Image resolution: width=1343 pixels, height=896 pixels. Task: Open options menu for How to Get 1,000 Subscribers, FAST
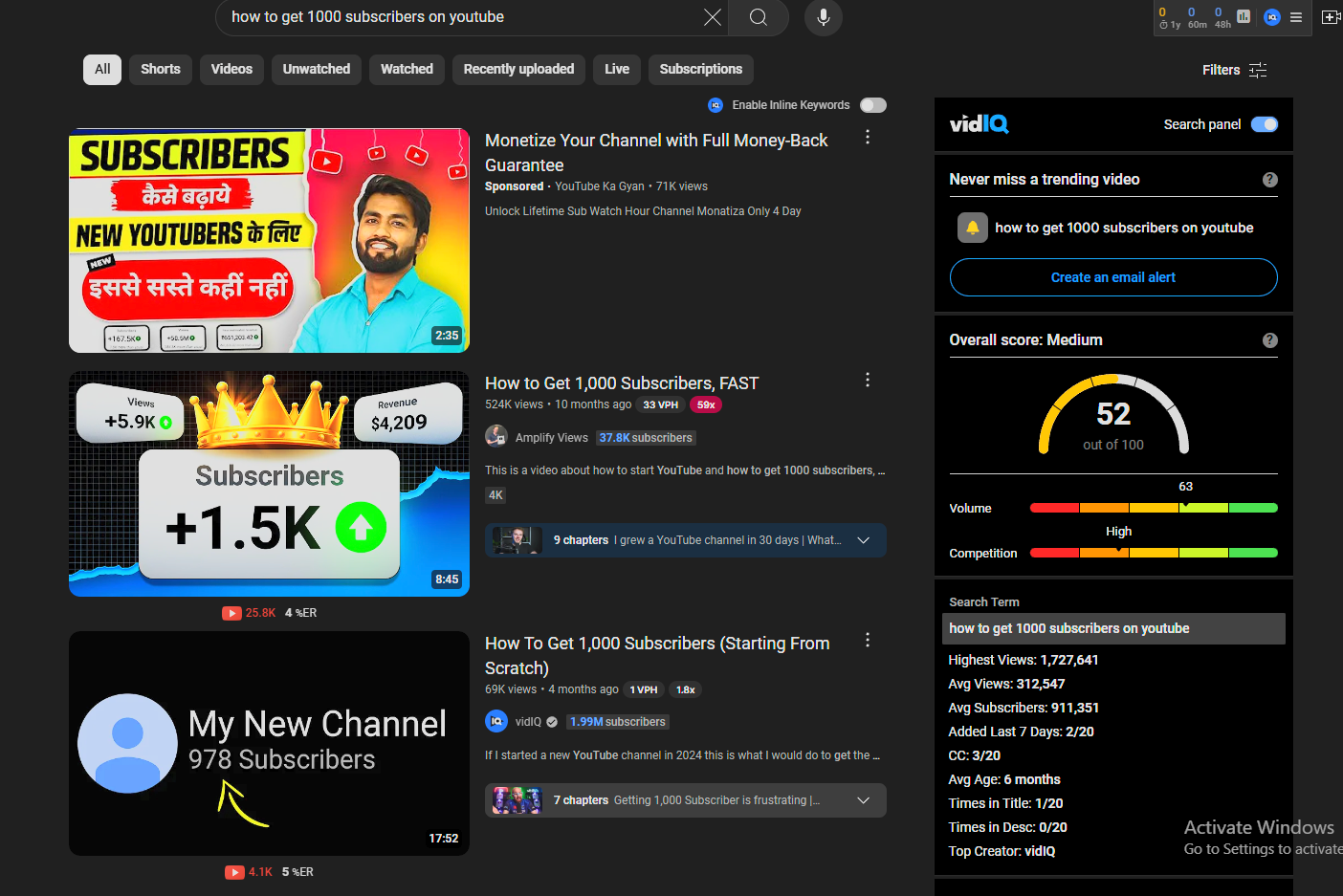868,380
